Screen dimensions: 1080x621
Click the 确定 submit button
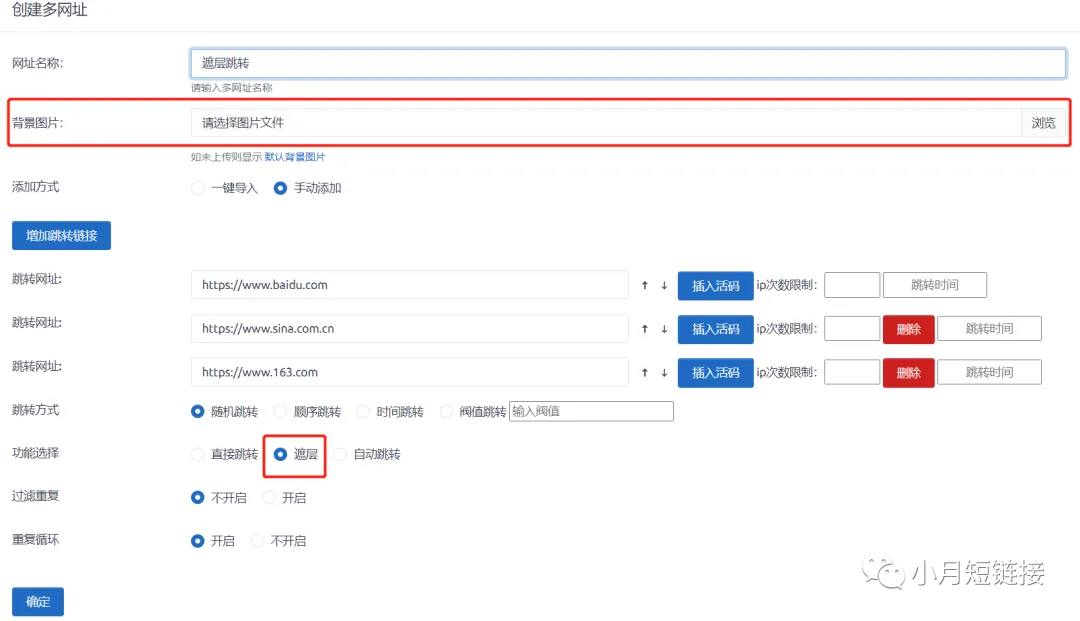click(38, 602)
